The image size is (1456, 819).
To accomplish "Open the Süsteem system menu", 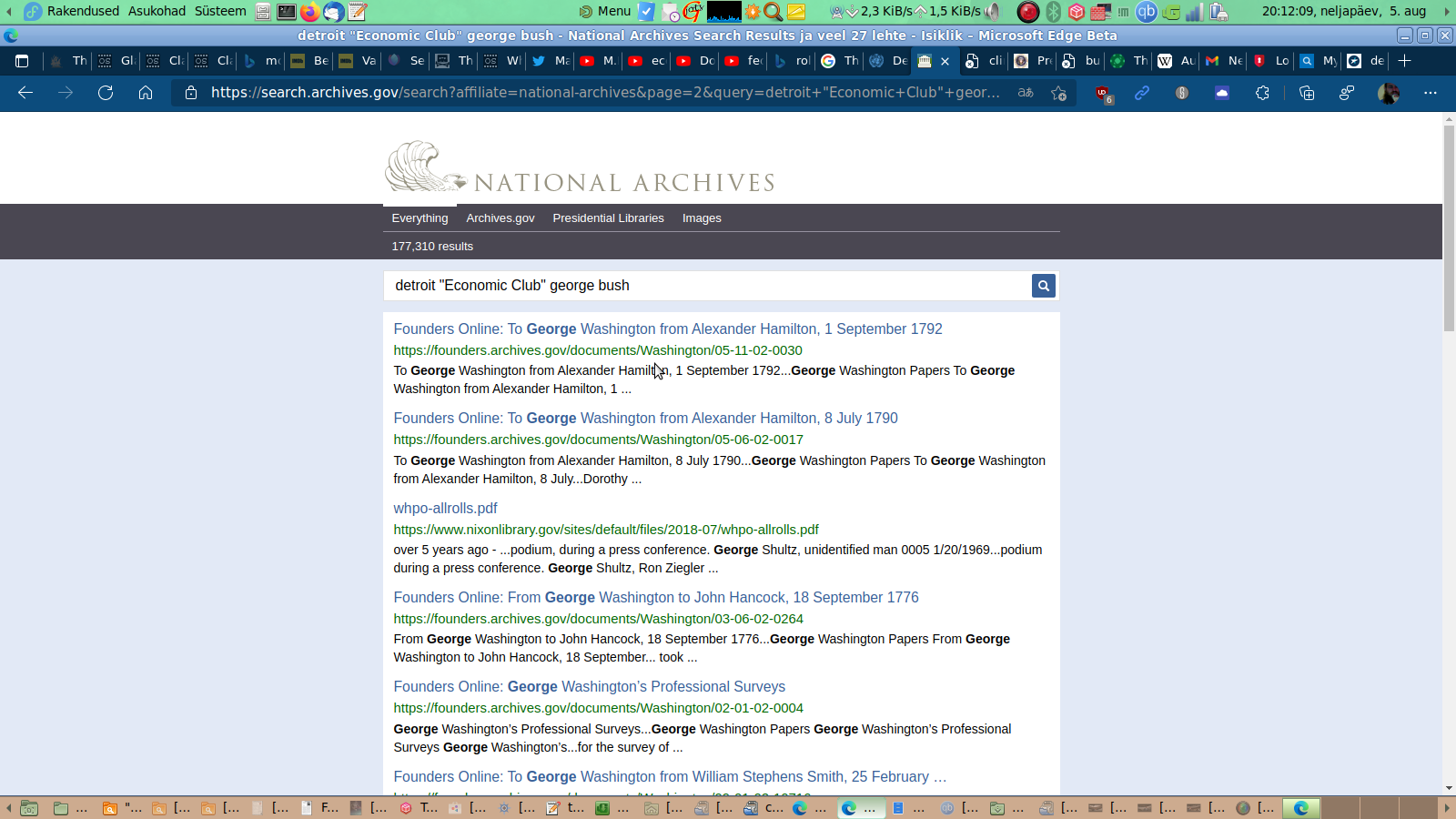I will click(220, 11).
